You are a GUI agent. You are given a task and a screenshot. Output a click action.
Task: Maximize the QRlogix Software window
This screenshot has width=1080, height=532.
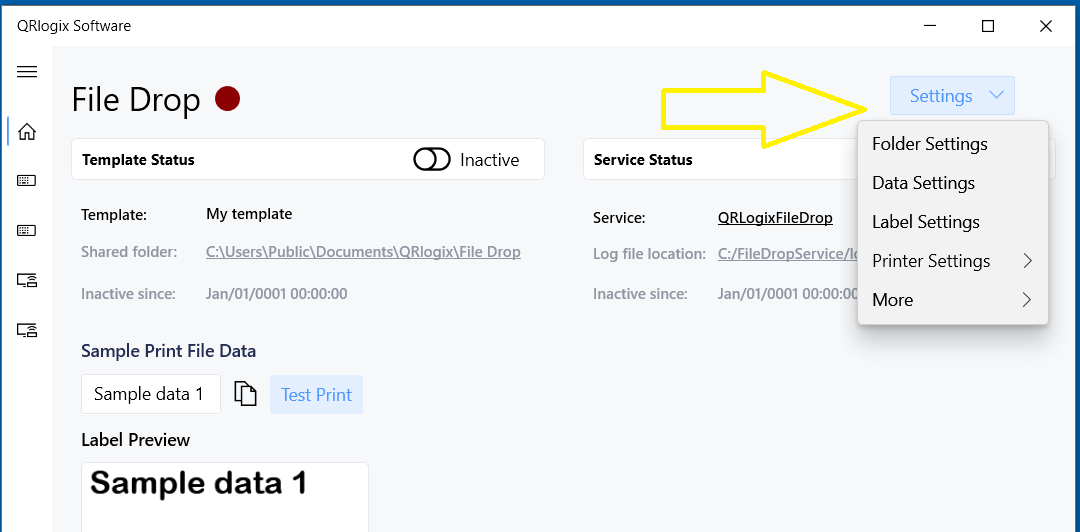pyautogui.click(x=988, y=26)
